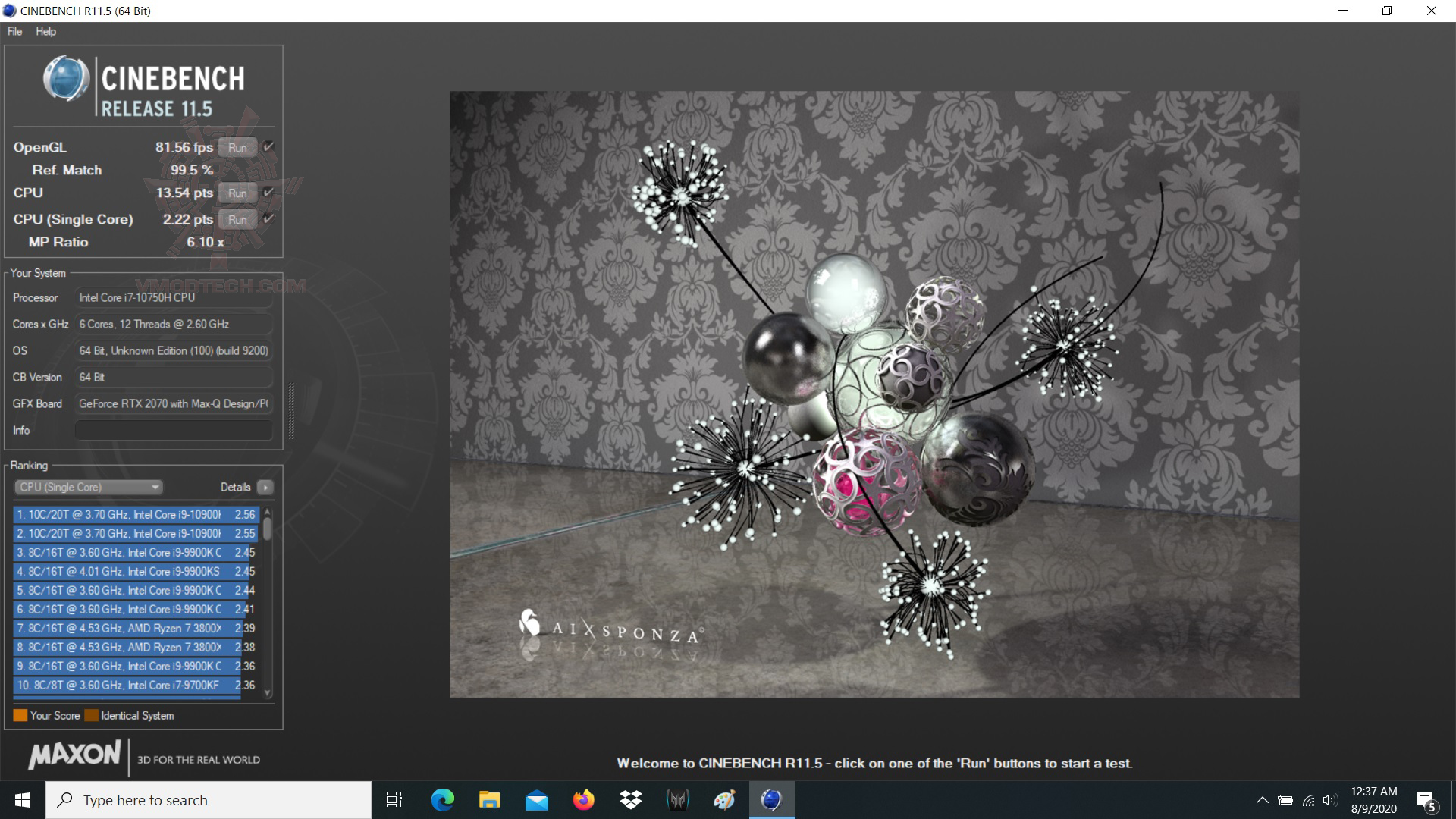Toggle the CPU test checkbox

point(268,193)
